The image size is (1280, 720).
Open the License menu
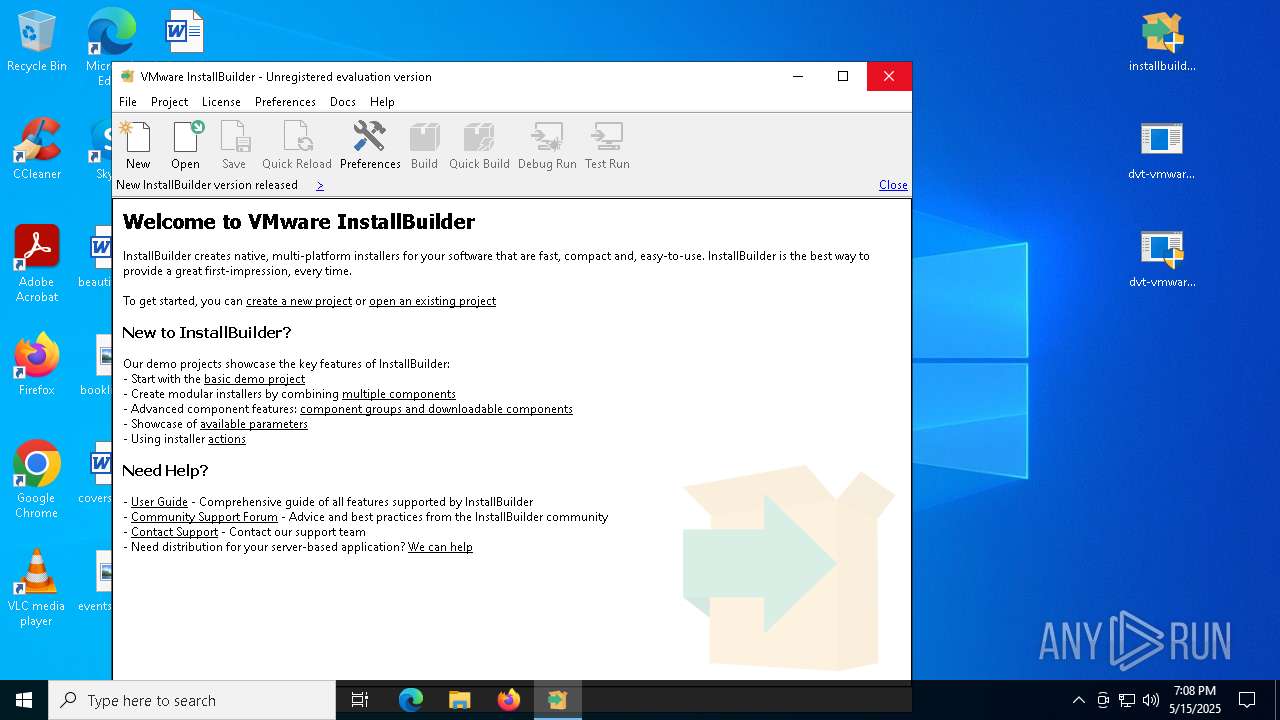pos(221,102)
